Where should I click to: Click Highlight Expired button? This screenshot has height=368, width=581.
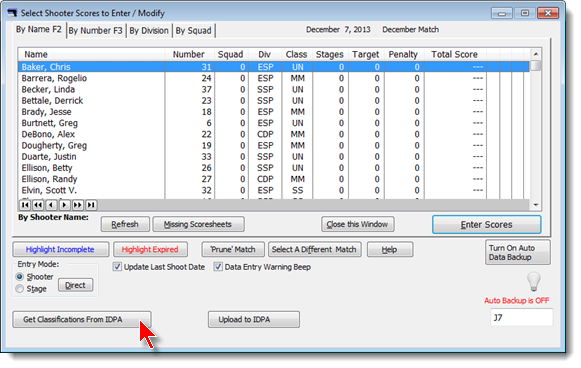click(150, 249)
